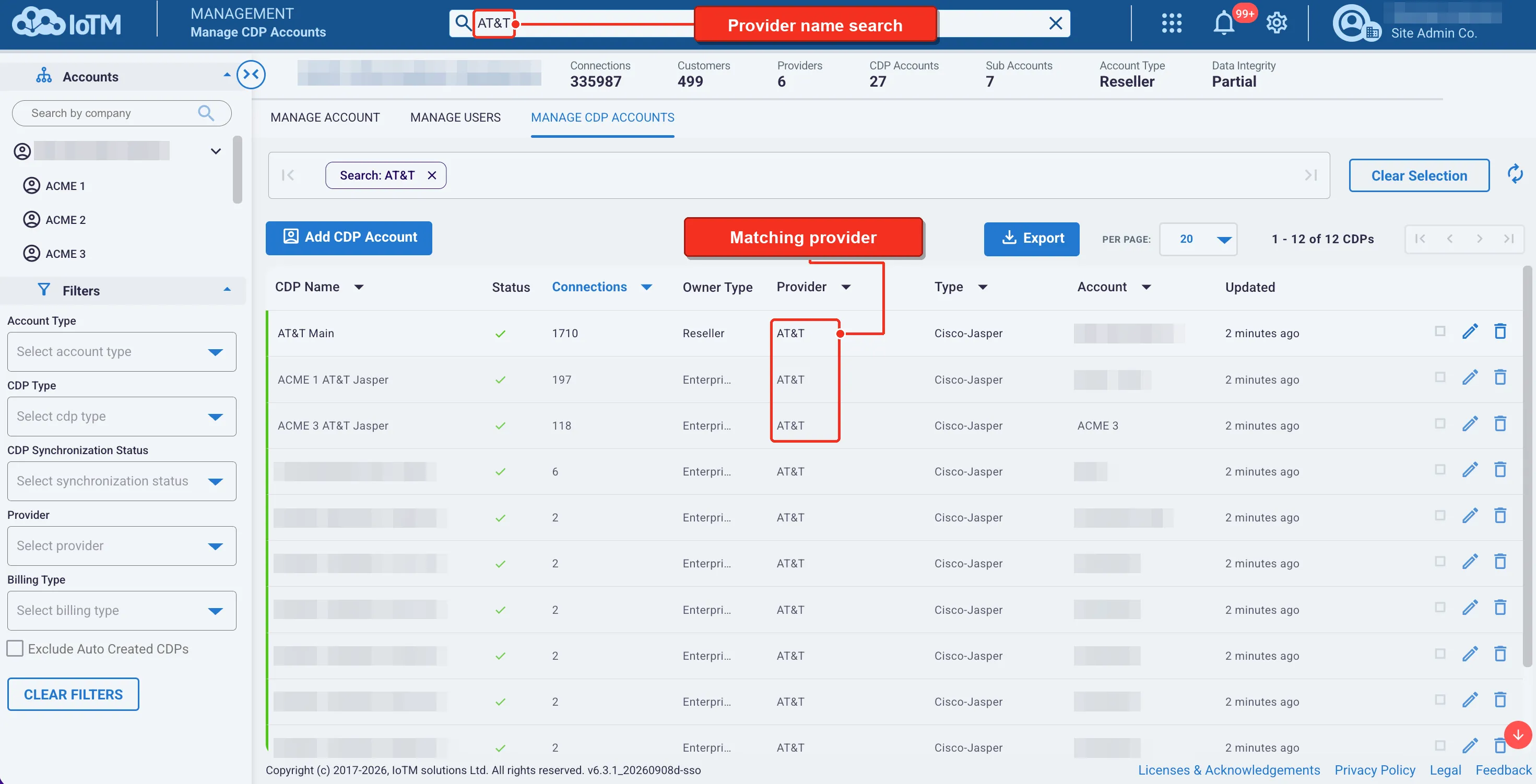Open the Select account type dropdown

tap(122, 352)
